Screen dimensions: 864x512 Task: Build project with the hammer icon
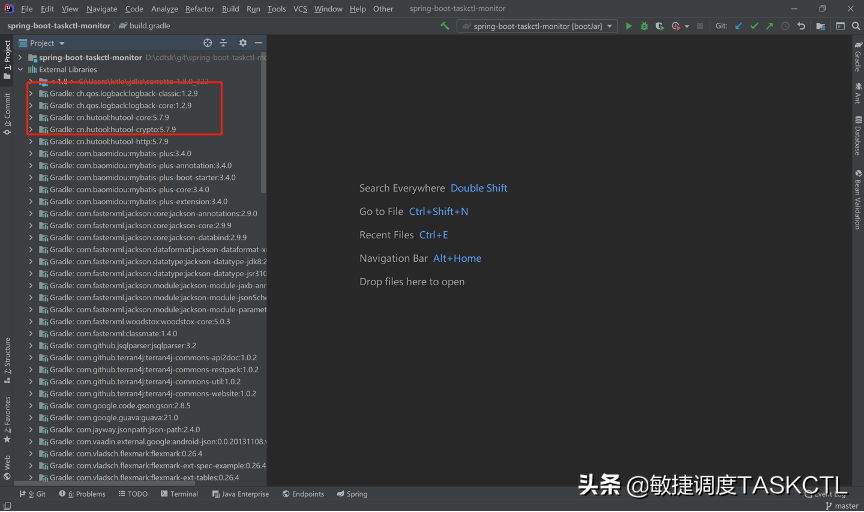(445, 26)
